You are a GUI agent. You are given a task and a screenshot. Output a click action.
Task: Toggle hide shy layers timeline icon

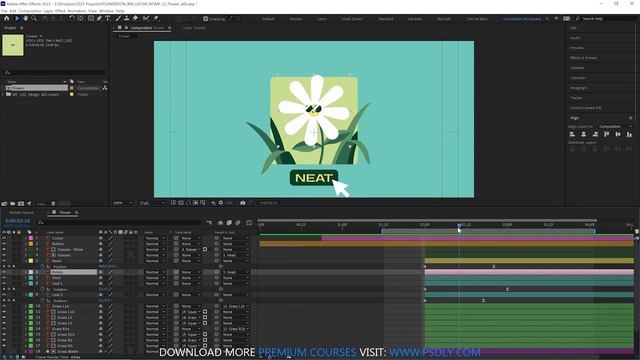[x=220, y=223]
